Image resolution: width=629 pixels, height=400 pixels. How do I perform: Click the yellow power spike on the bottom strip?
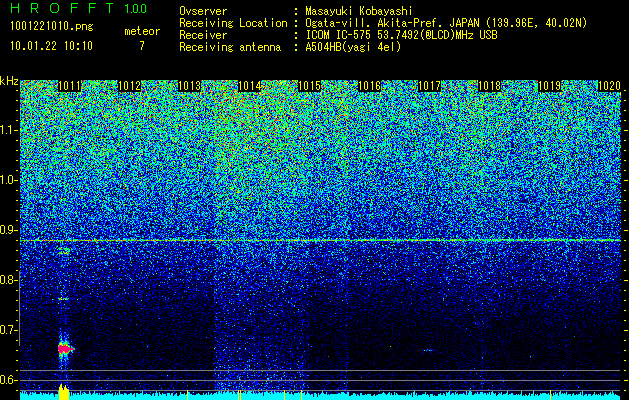(x=64, y=392)
